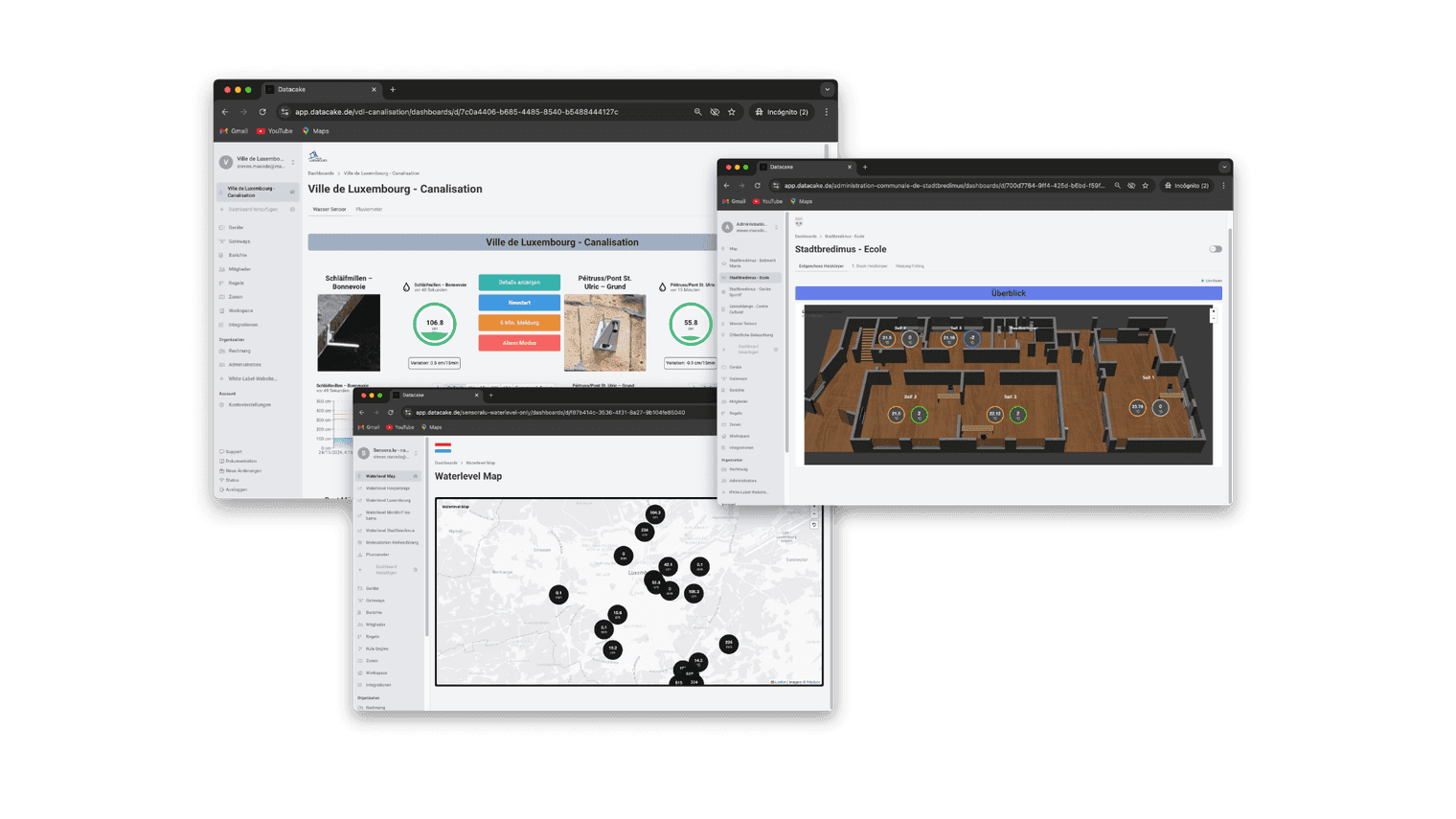Open the tab search chevron in the Canalisation window

click(827, 89)
